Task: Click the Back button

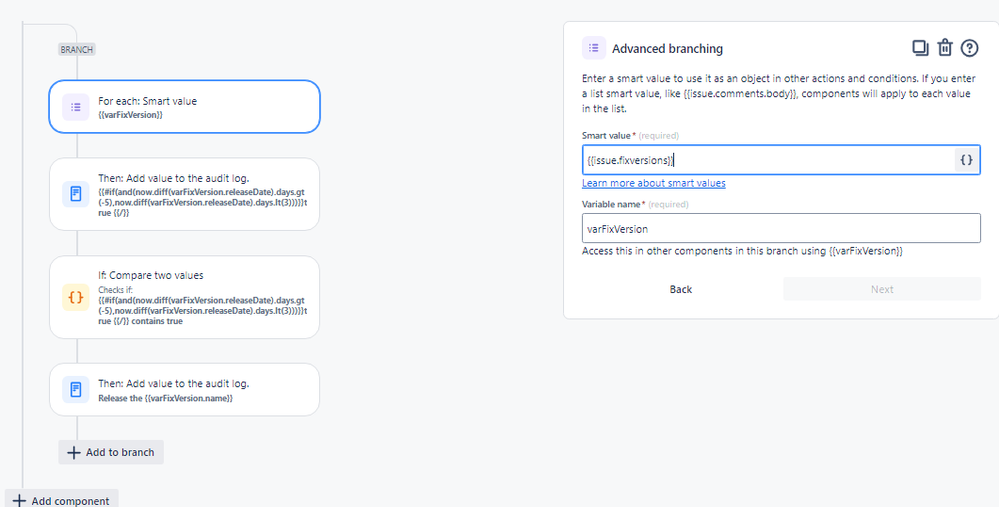Action: tap(680, 289)
